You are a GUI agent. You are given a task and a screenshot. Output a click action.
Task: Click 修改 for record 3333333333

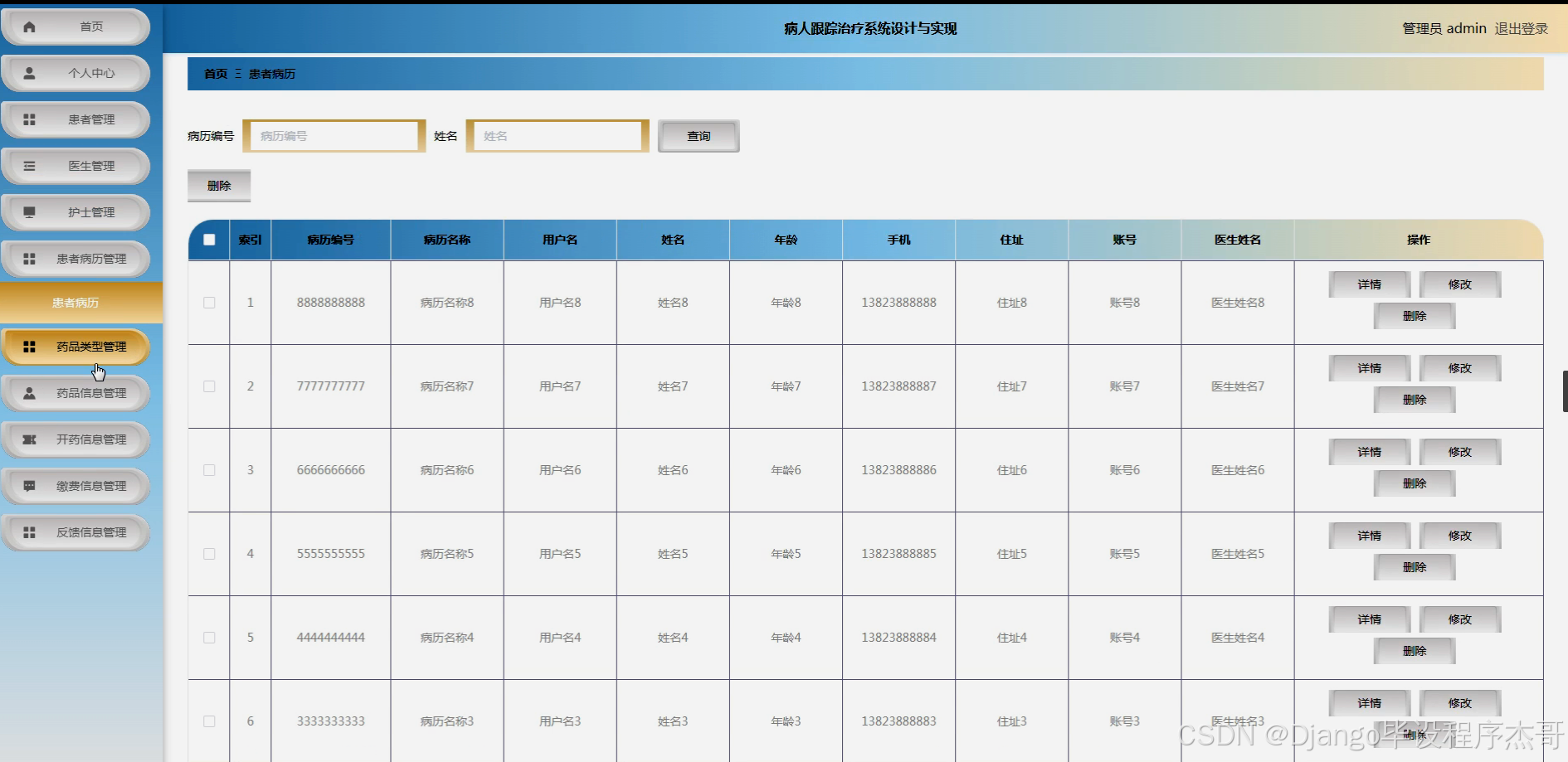coord(1460,703)
